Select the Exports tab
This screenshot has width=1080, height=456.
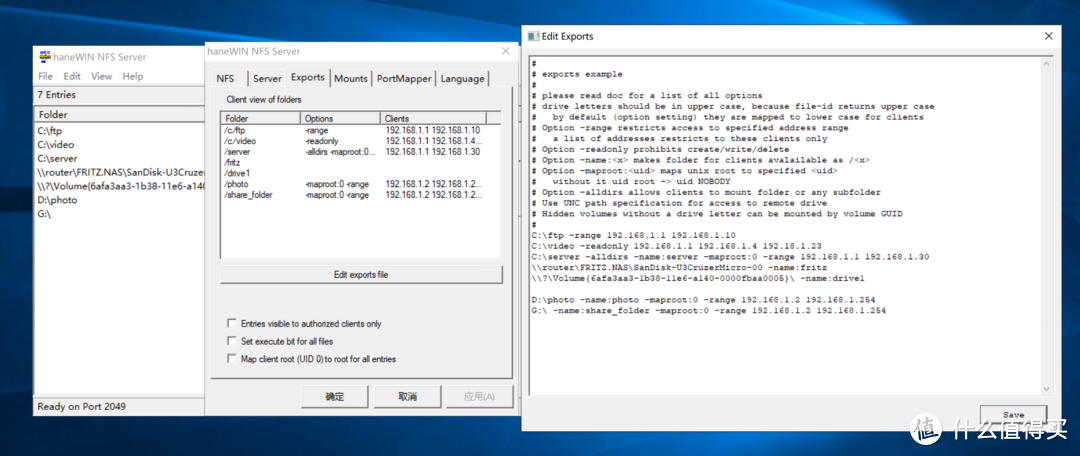click(x=308, y=77)
